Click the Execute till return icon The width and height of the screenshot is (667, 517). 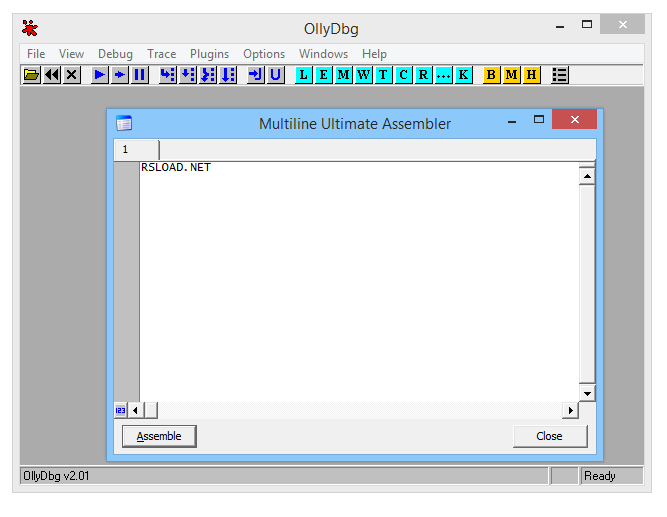click(256, 75)
